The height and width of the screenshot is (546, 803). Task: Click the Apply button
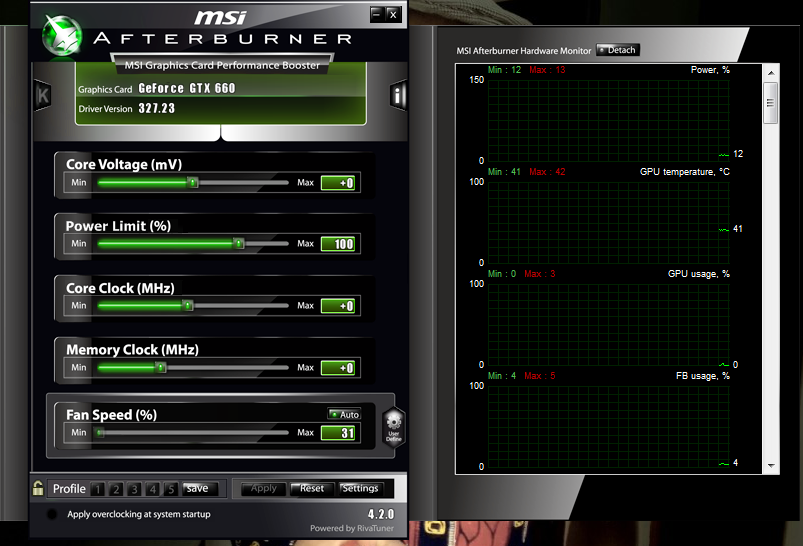coord(263,489)
